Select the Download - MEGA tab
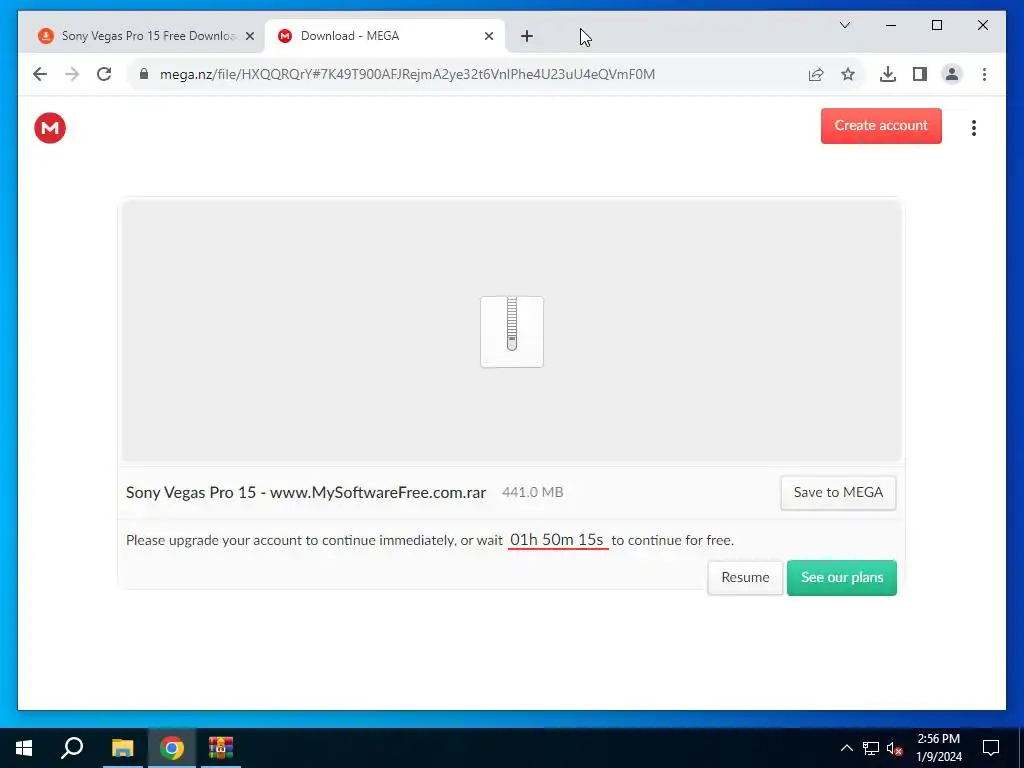The width and height of the screenshot is (1024, 768). point(385,36)
